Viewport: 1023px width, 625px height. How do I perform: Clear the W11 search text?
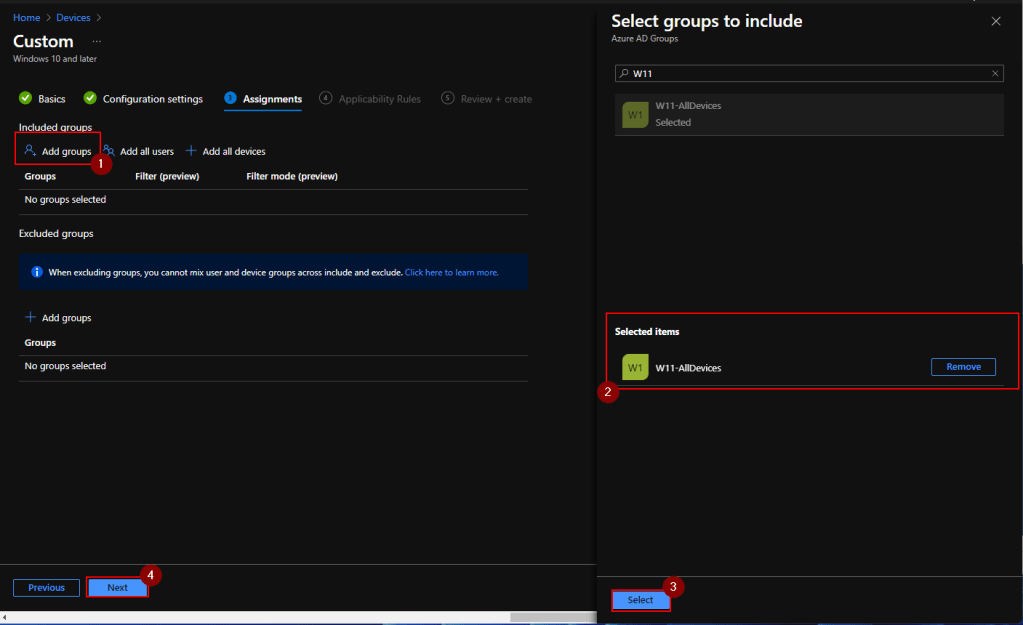pyautogui.click(x=995, y=73)
